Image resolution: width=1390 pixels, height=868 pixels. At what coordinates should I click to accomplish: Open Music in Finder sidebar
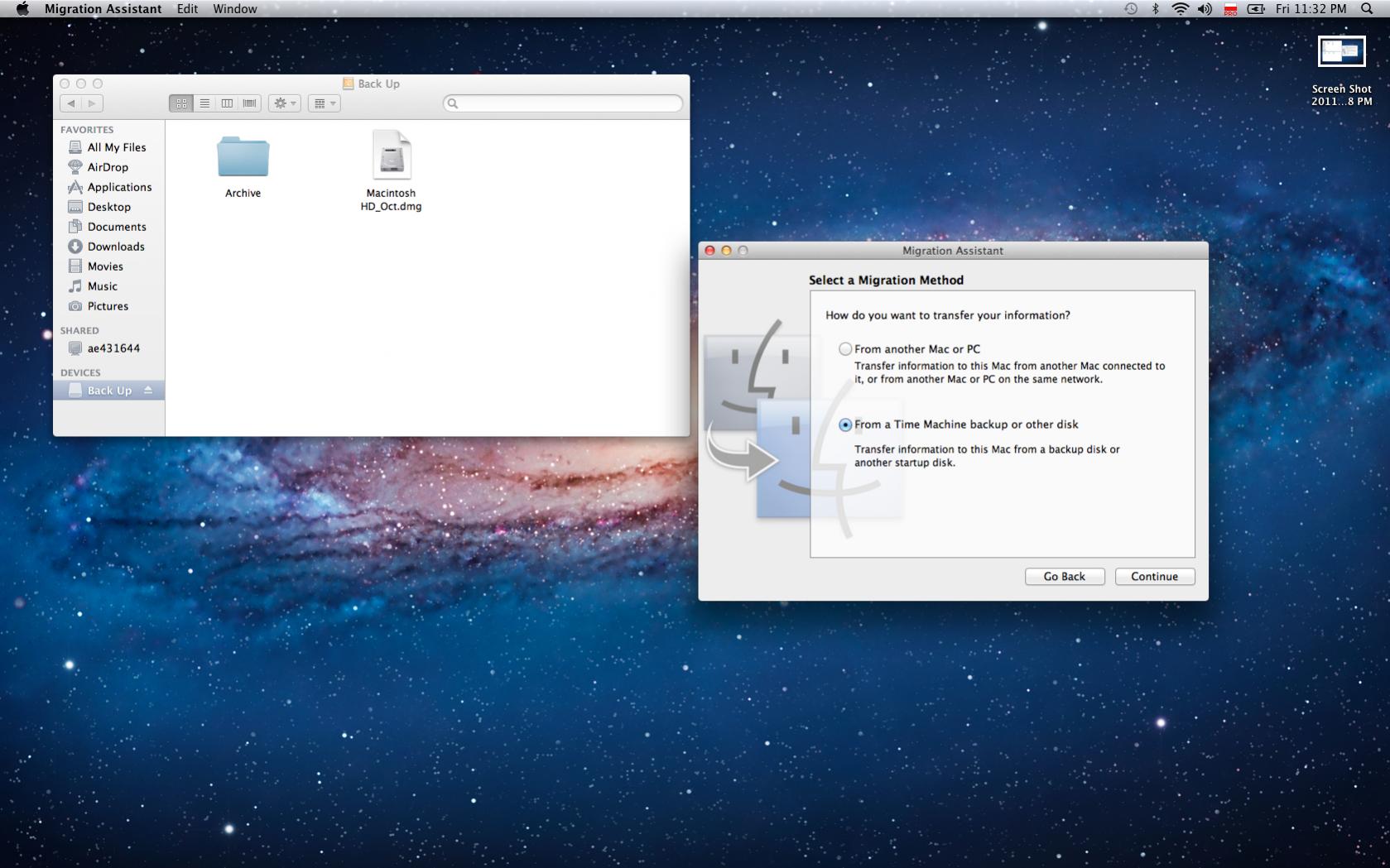pyautogui.click(x=108, y=286)
